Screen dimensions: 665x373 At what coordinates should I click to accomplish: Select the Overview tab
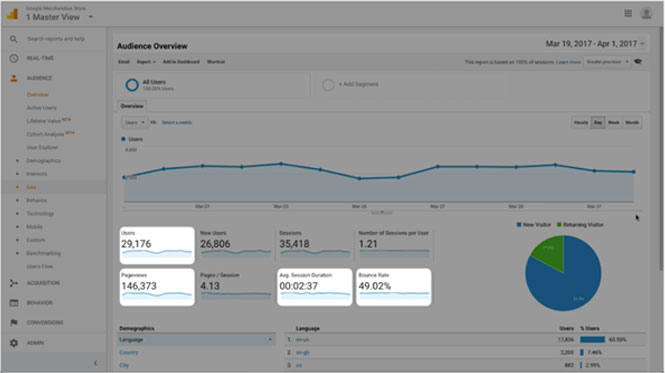coord(132,106)
